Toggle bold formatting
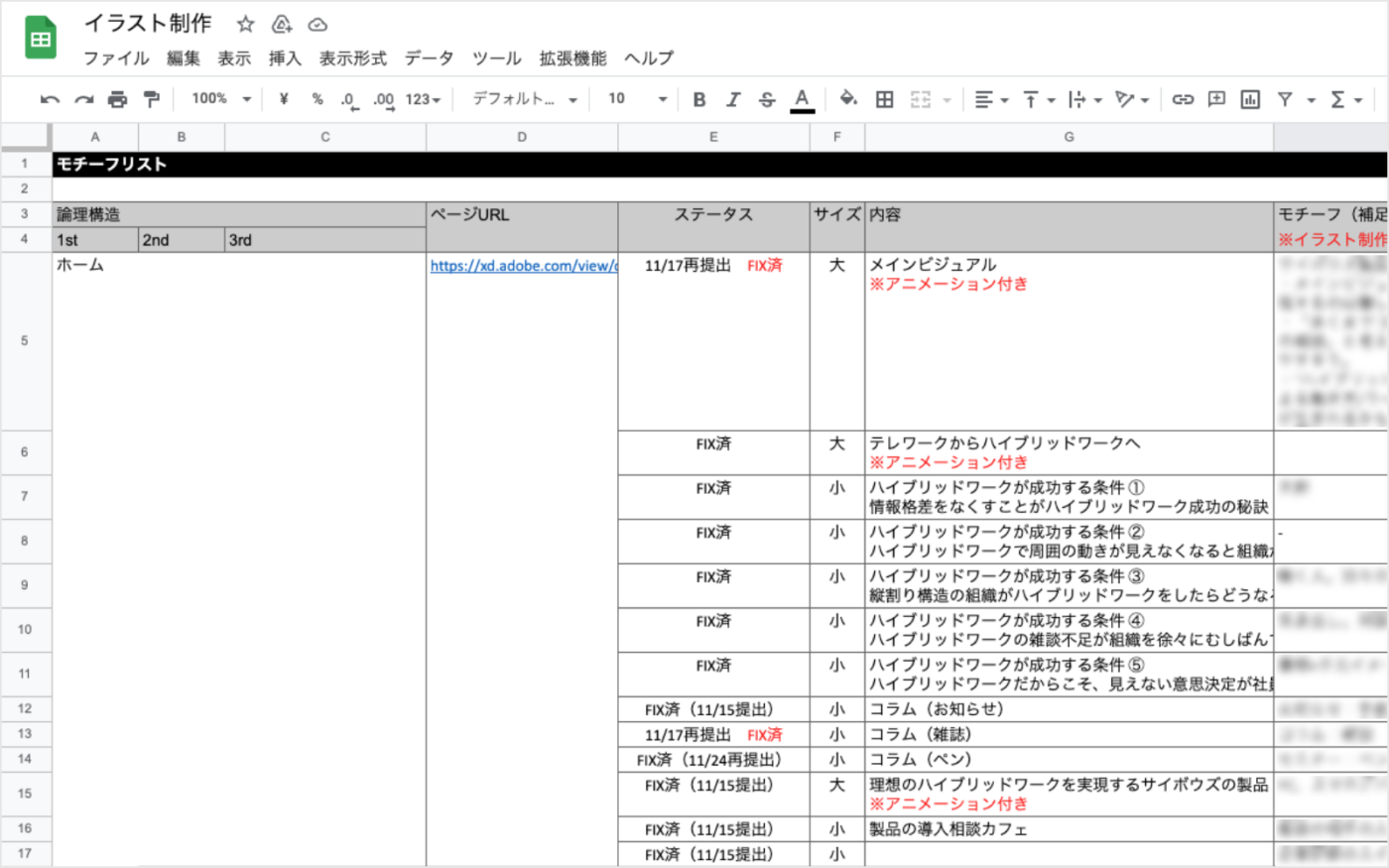1389x868 pixels. 699,99
